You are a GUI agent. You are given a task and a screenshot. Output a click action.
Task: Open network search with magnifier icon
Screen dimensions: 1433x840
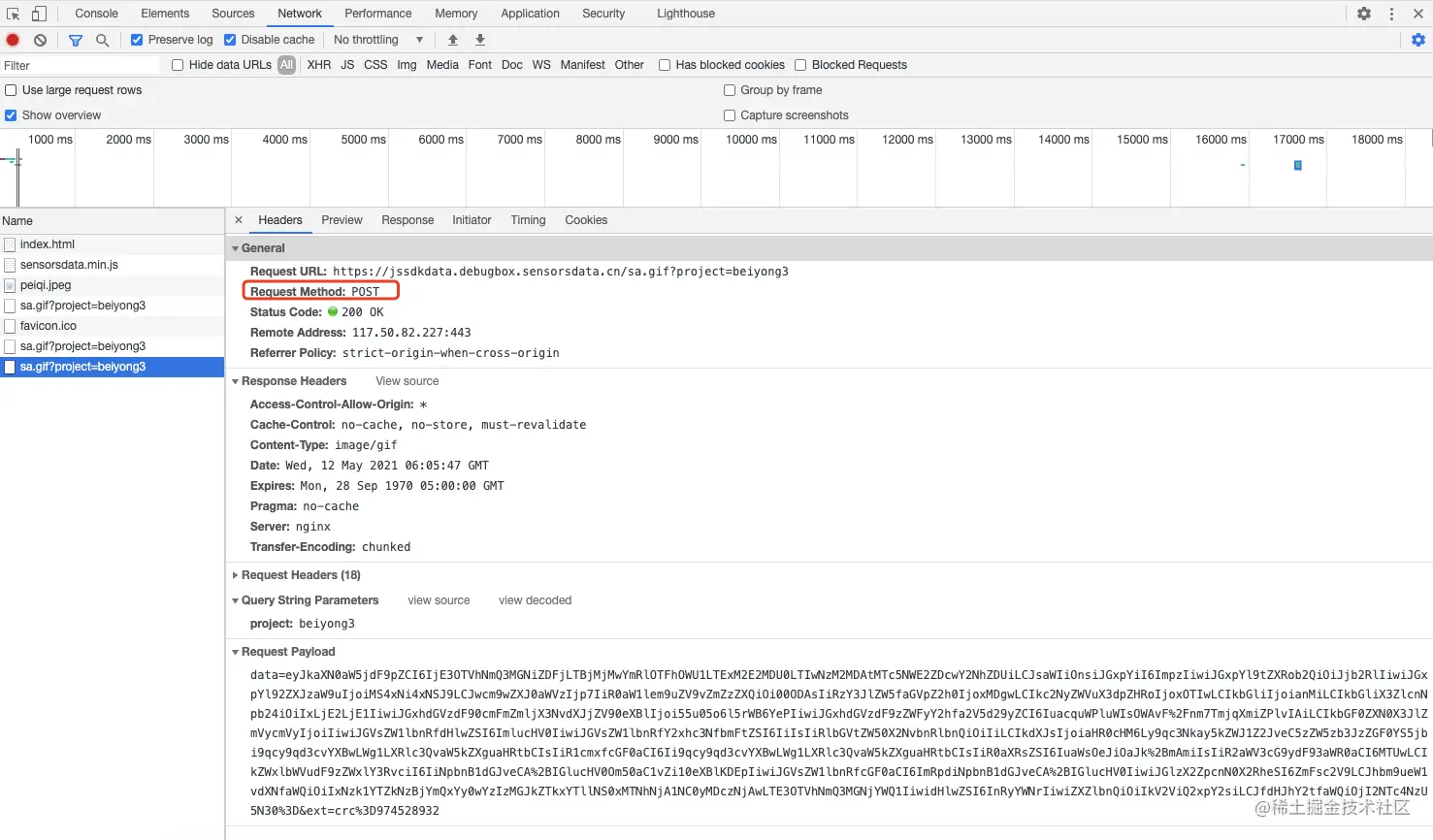102,40
